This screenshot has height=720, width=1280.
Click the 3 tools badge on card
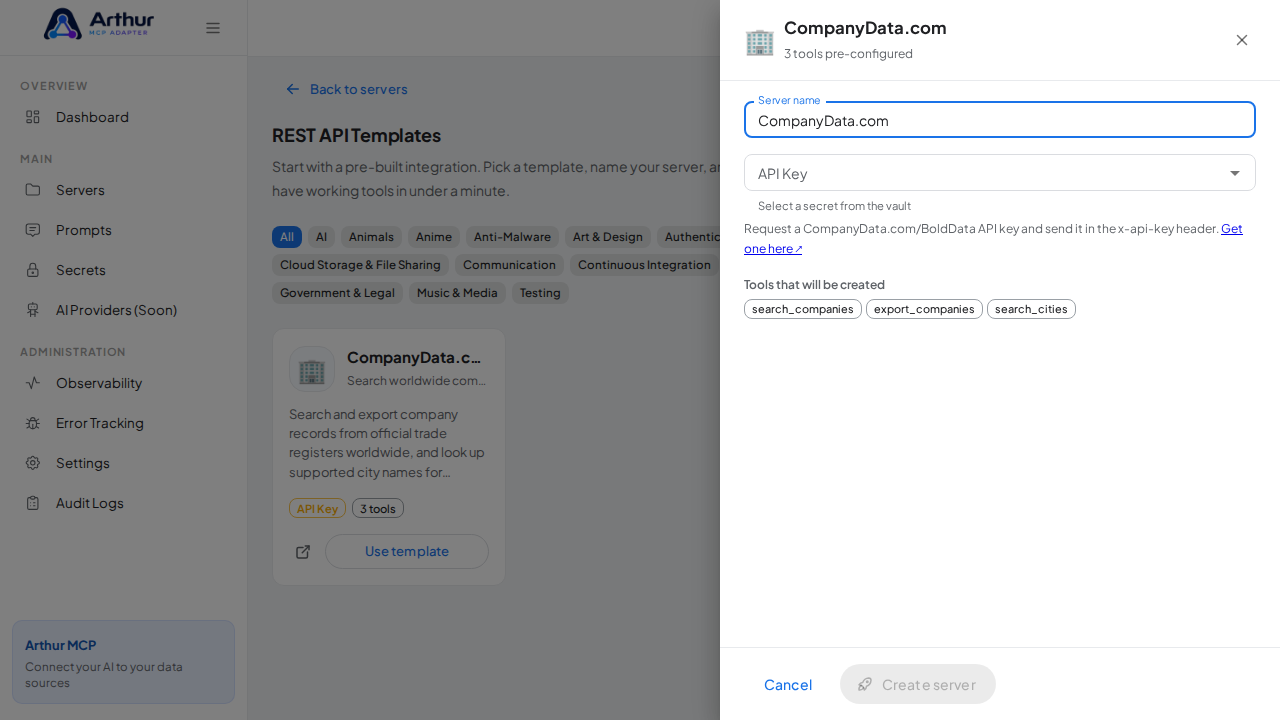tap(378, 508)
